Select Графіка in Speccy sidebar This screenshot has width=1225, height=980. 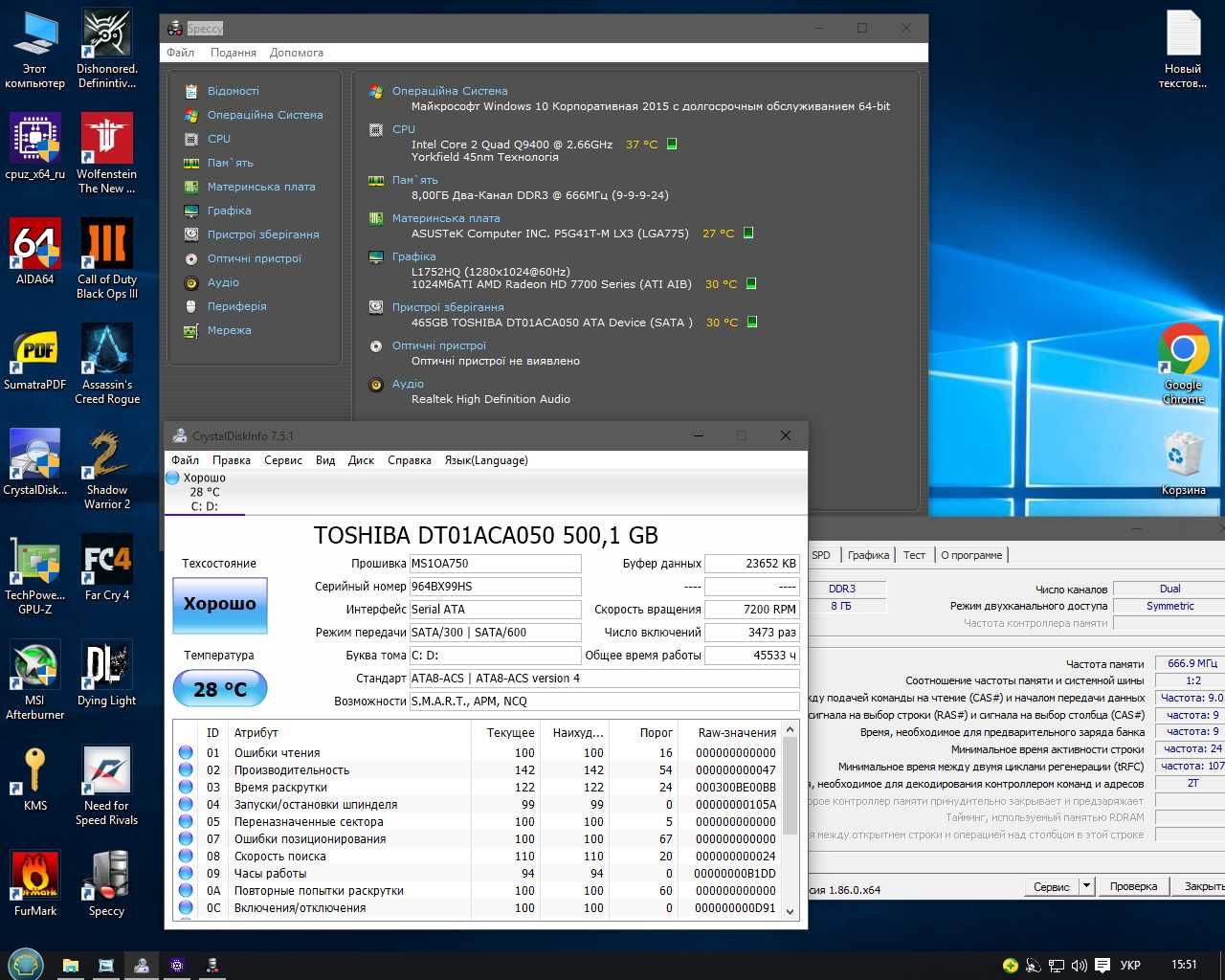click(x=229, y=211)
